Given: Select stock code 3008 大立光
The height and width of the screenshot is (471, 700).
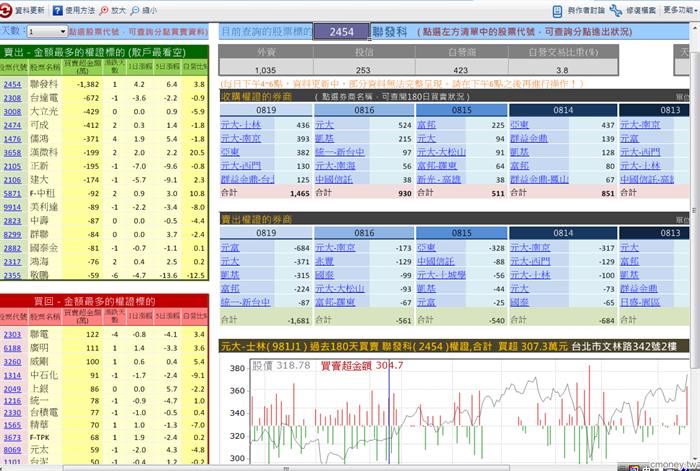Looking at the screenshot, I should pos(12,112).
